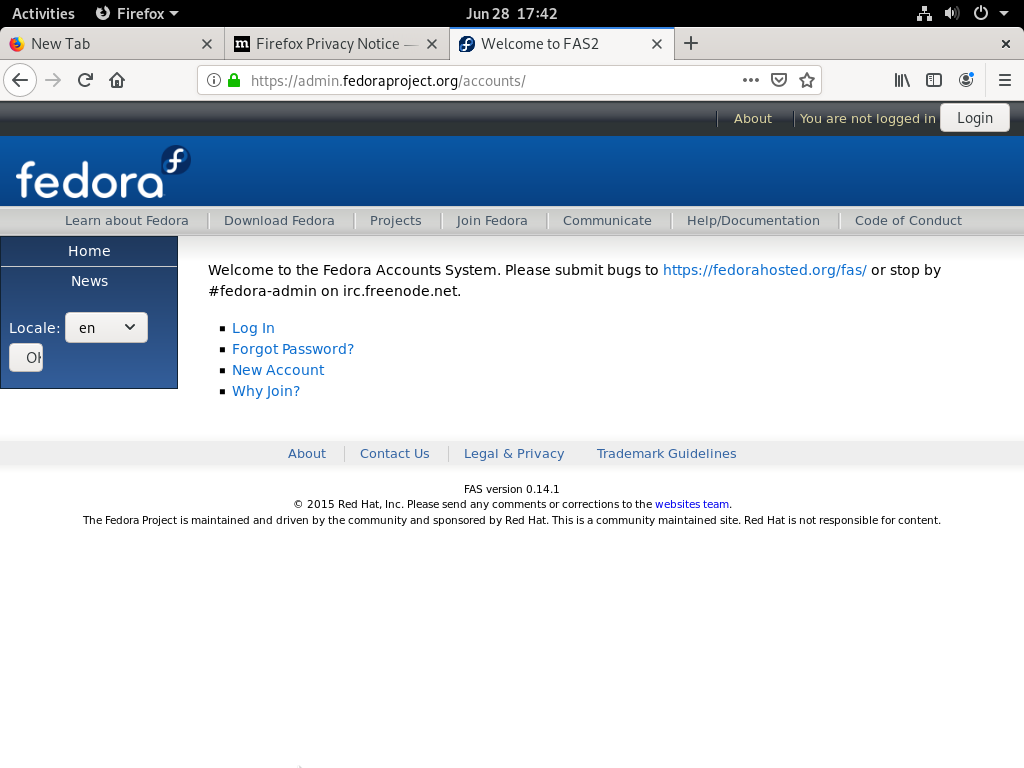Open the Firefox home page icon
Screen dimensions: 1024x768
coord(117,80)
